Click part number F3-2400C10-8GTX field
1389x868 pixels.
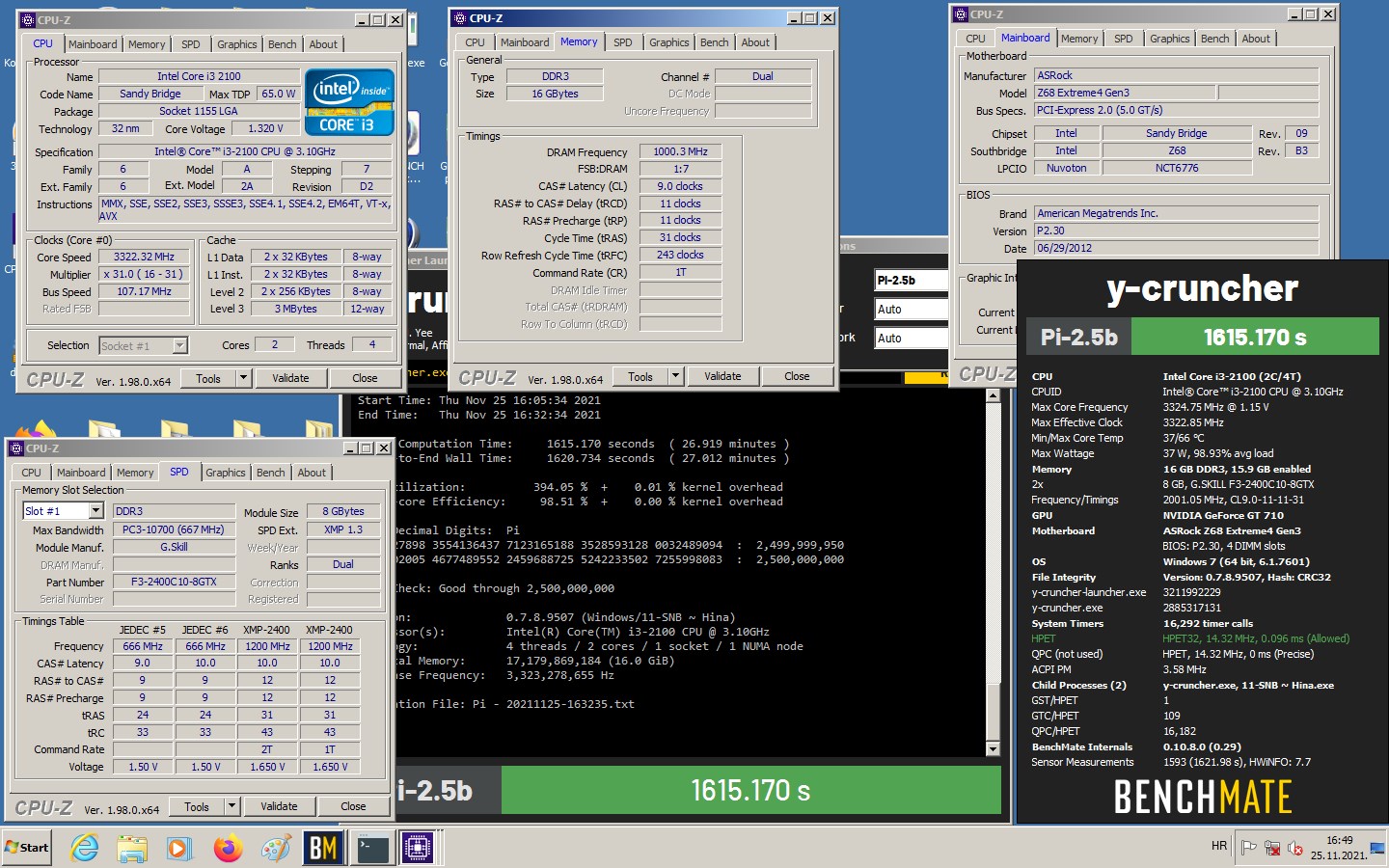(x=174, y=582)
